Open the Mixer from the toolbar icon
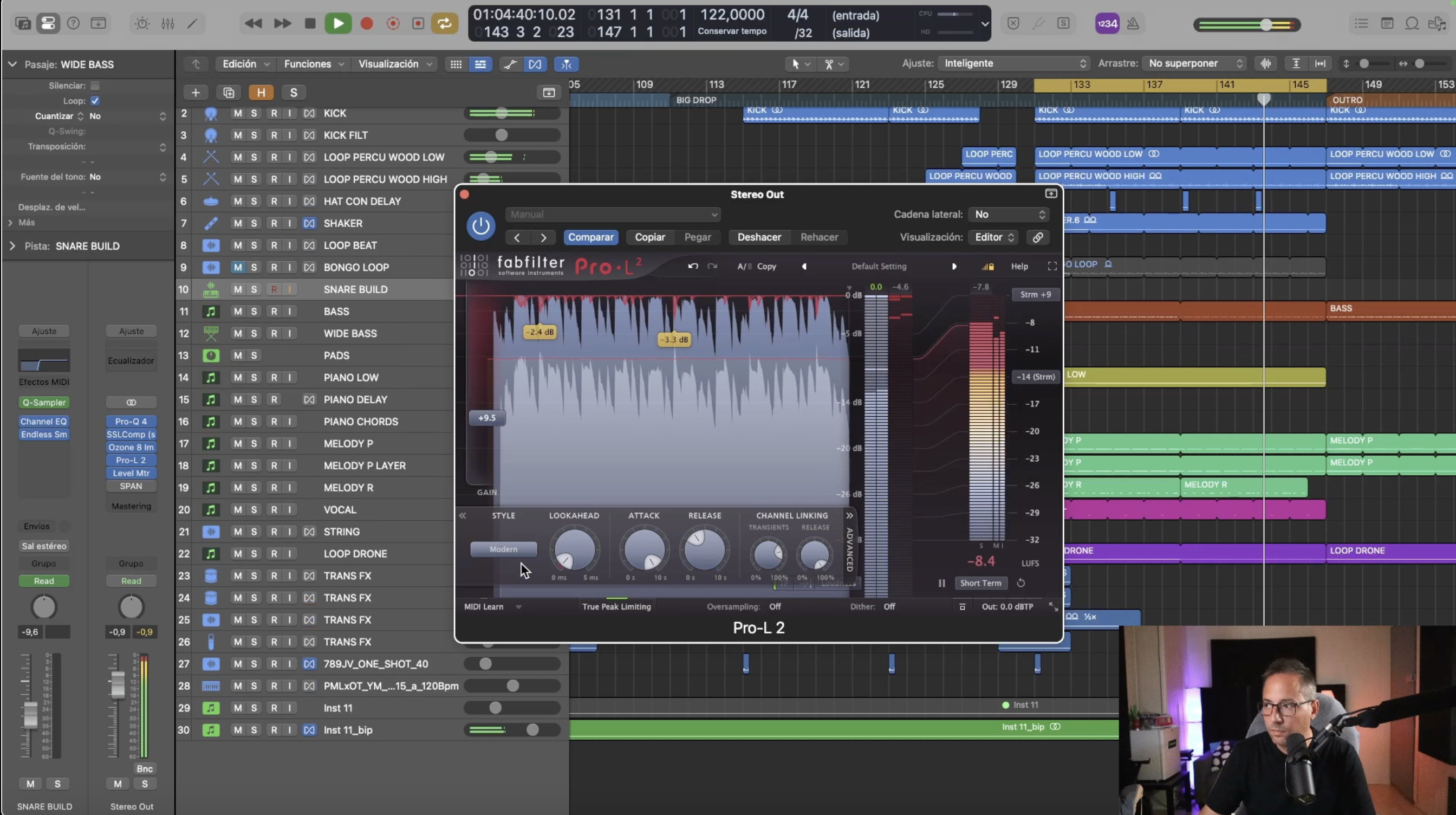 (x=168, y=23)
